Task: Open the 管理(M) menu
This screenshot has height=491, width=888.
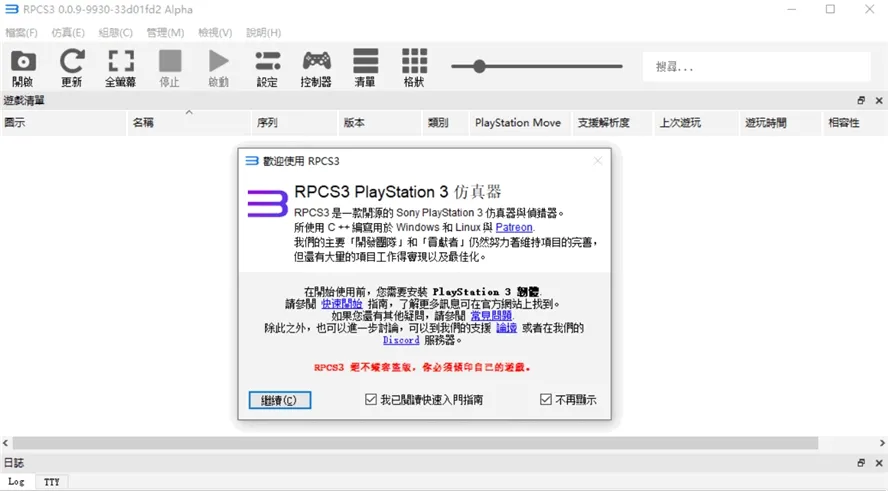Action: point(165,33)
